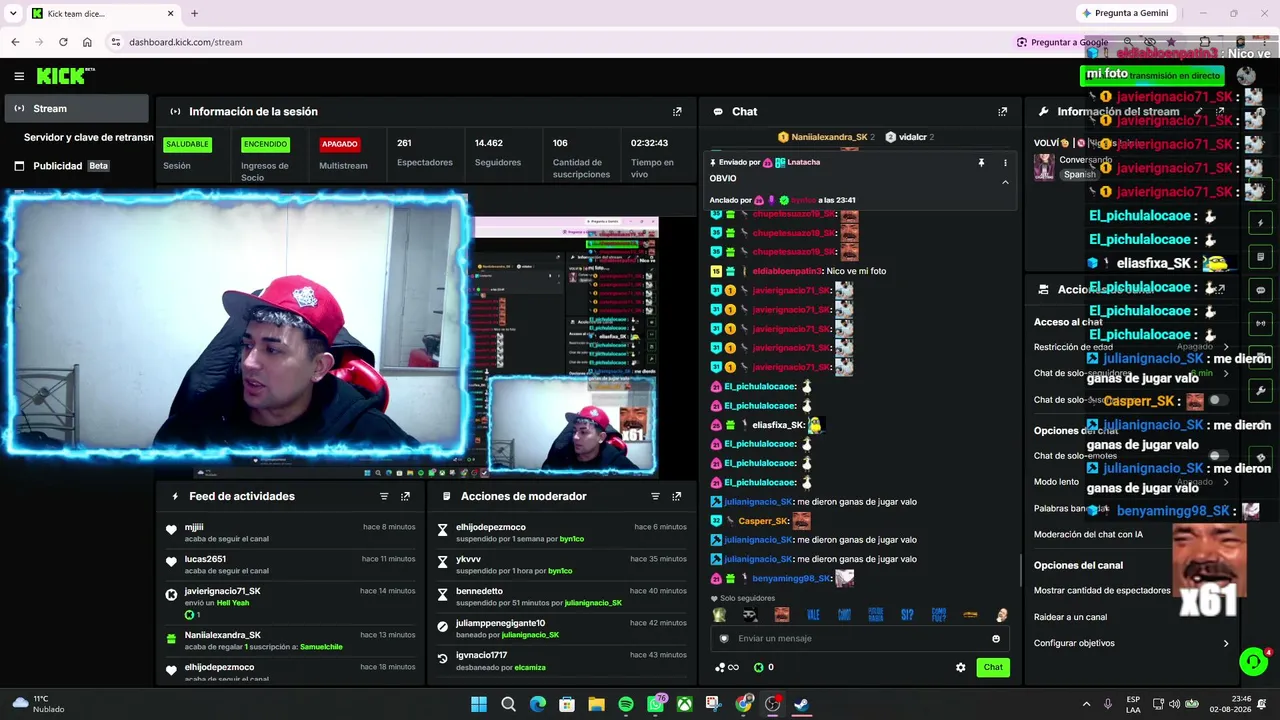Open Xbox app from the taskbar
This screenshot has width=1280, height=720.
[685, 704]
